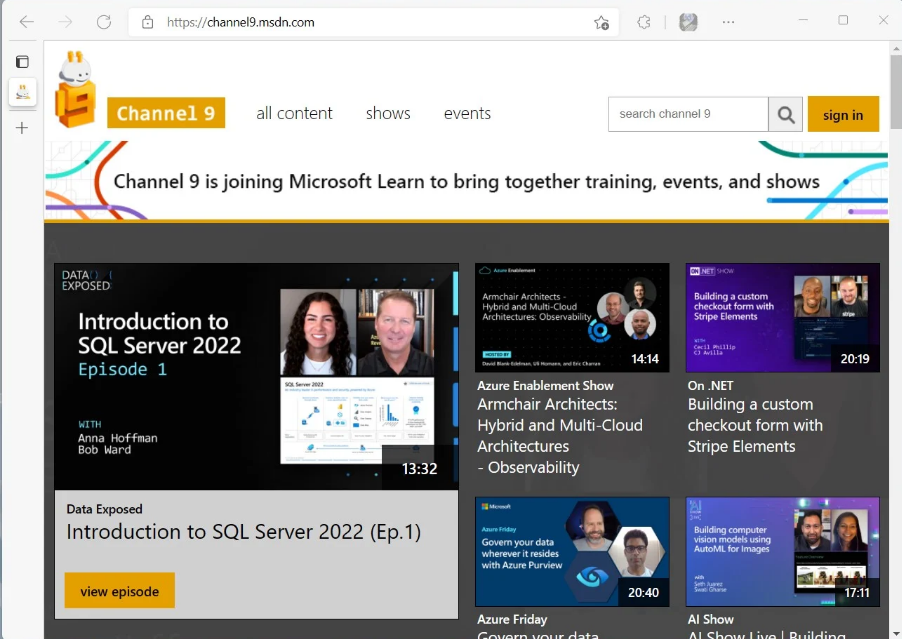Click the browser back arrow

tap(27, 21)
